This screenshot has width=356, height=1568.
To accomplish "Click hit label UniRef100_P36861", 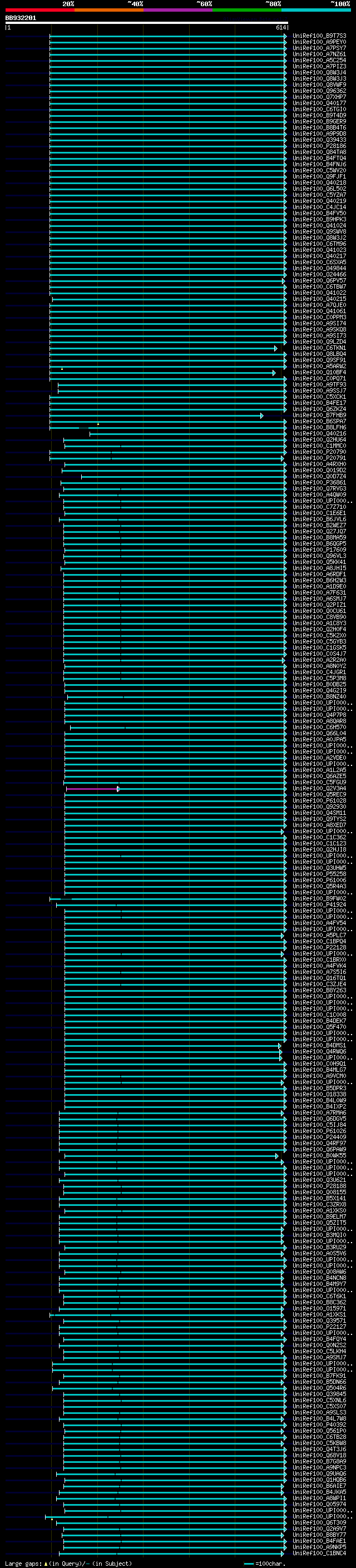I will coord(319,482).
